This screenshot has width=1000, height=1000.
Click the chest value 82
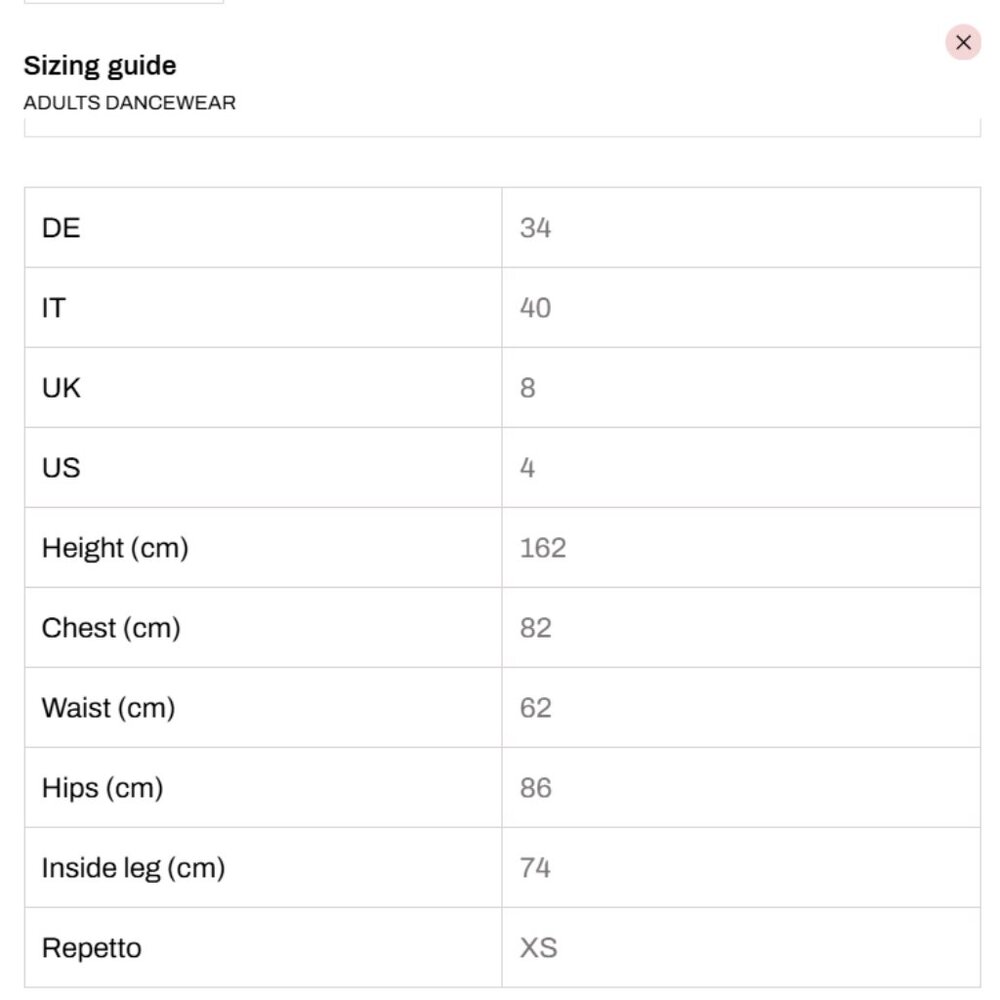click(535, 628)
